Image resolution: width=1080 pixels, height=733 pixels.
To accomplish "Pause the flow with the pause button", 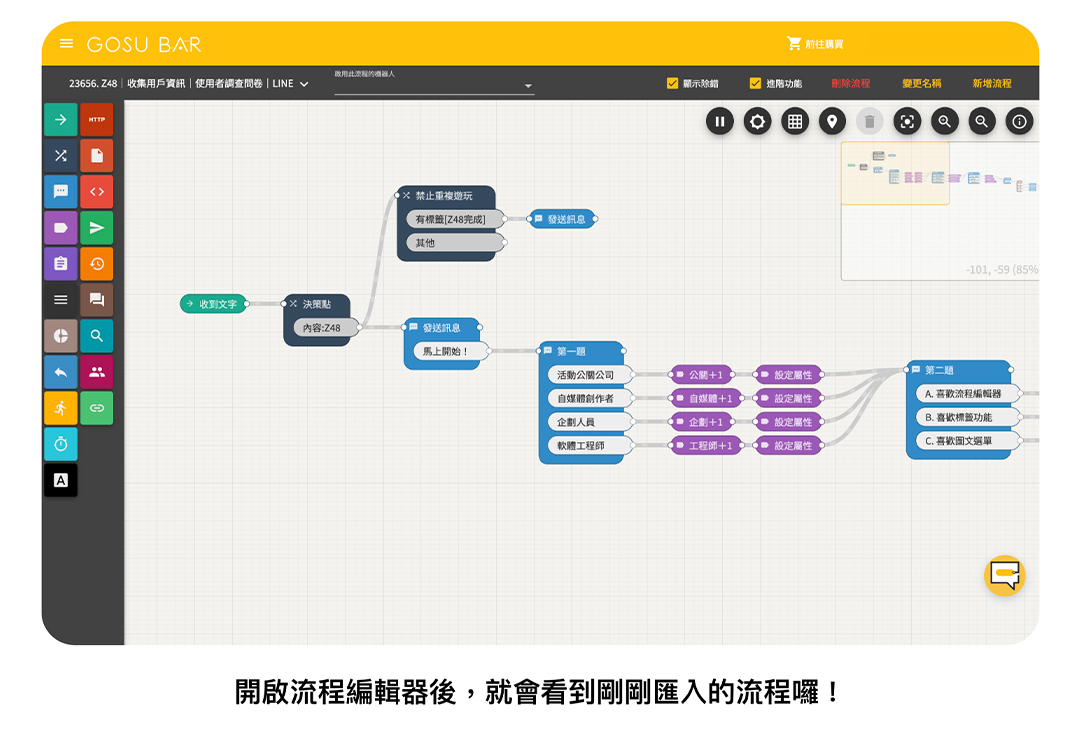I will point(720,122).
